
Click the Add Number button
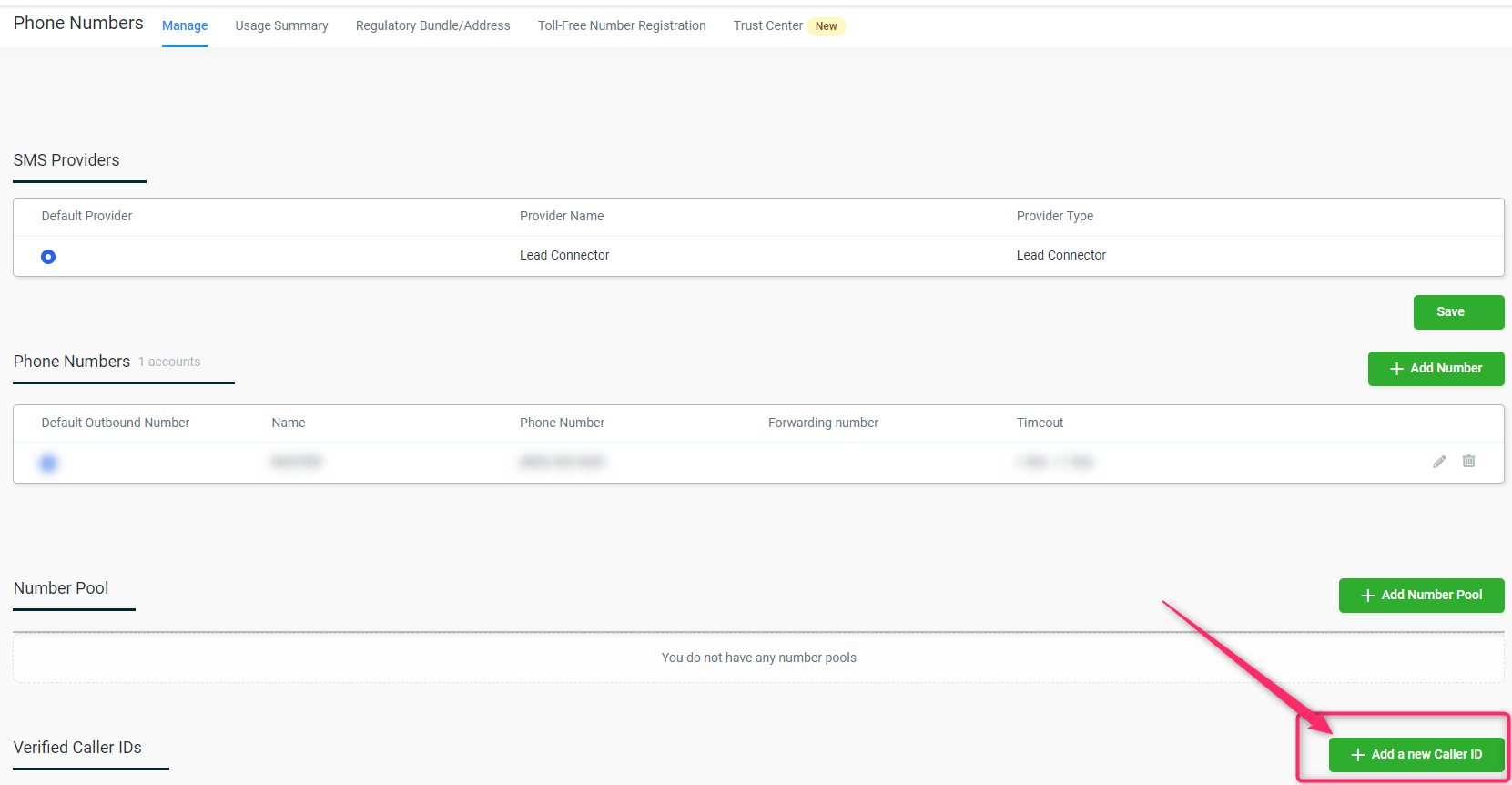click(1436, 369)
